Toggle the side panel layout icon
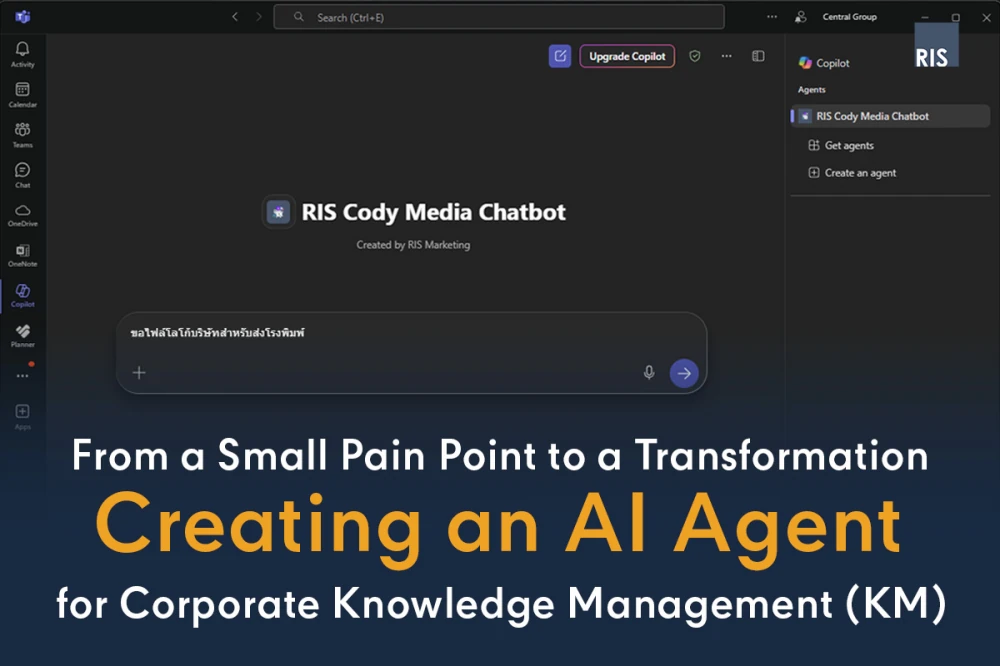Screen dimensions: 1000x666 click(x=758, y=56)
